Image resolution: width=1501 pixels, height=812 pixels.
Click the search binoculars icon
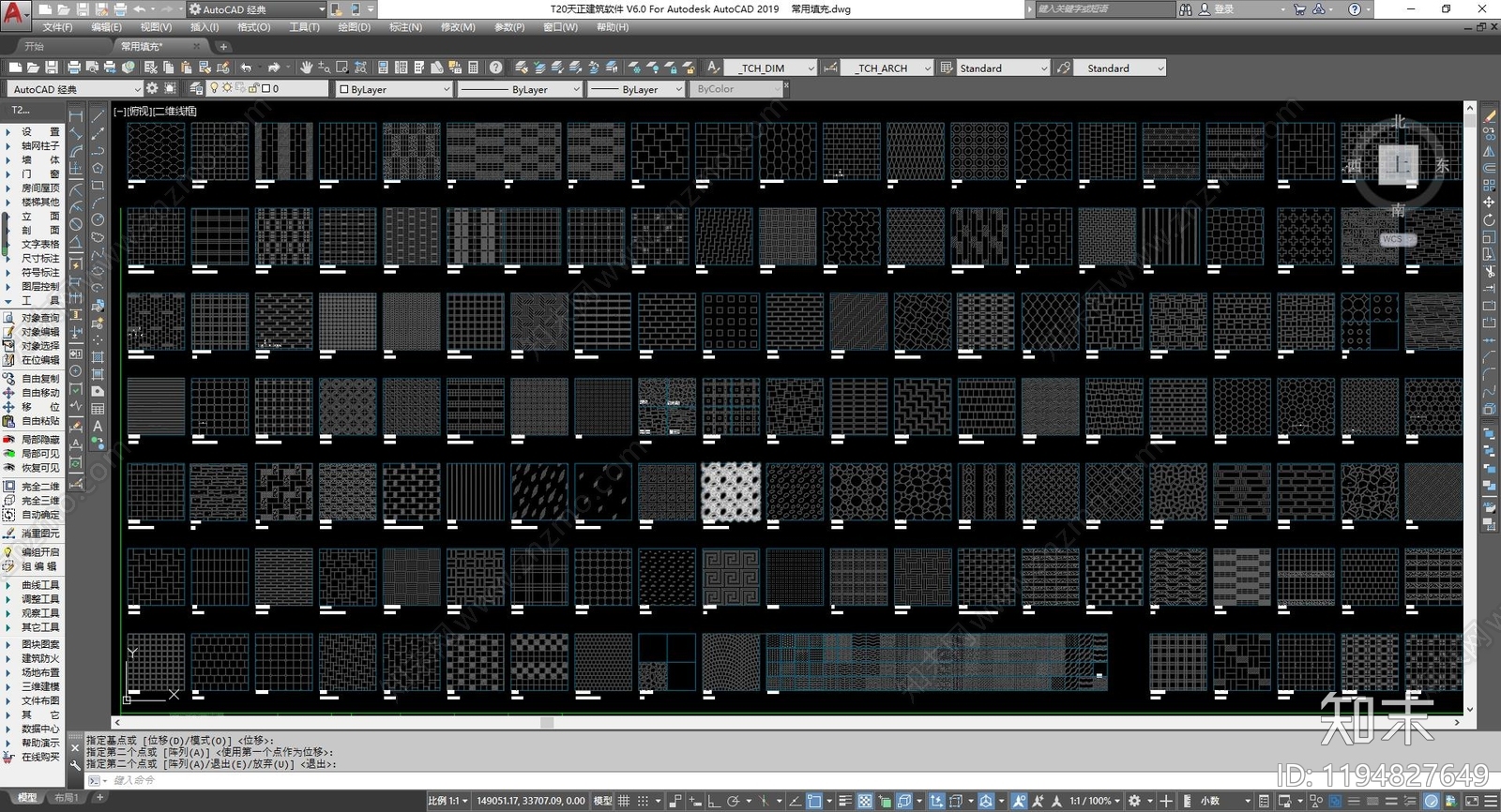click(1186, 9)
